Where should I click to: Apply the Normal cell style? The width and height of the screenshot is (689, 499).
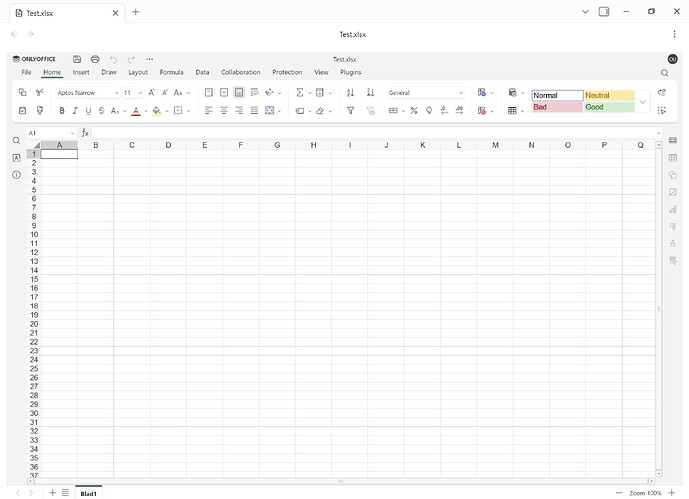click(x=557, y=95)
